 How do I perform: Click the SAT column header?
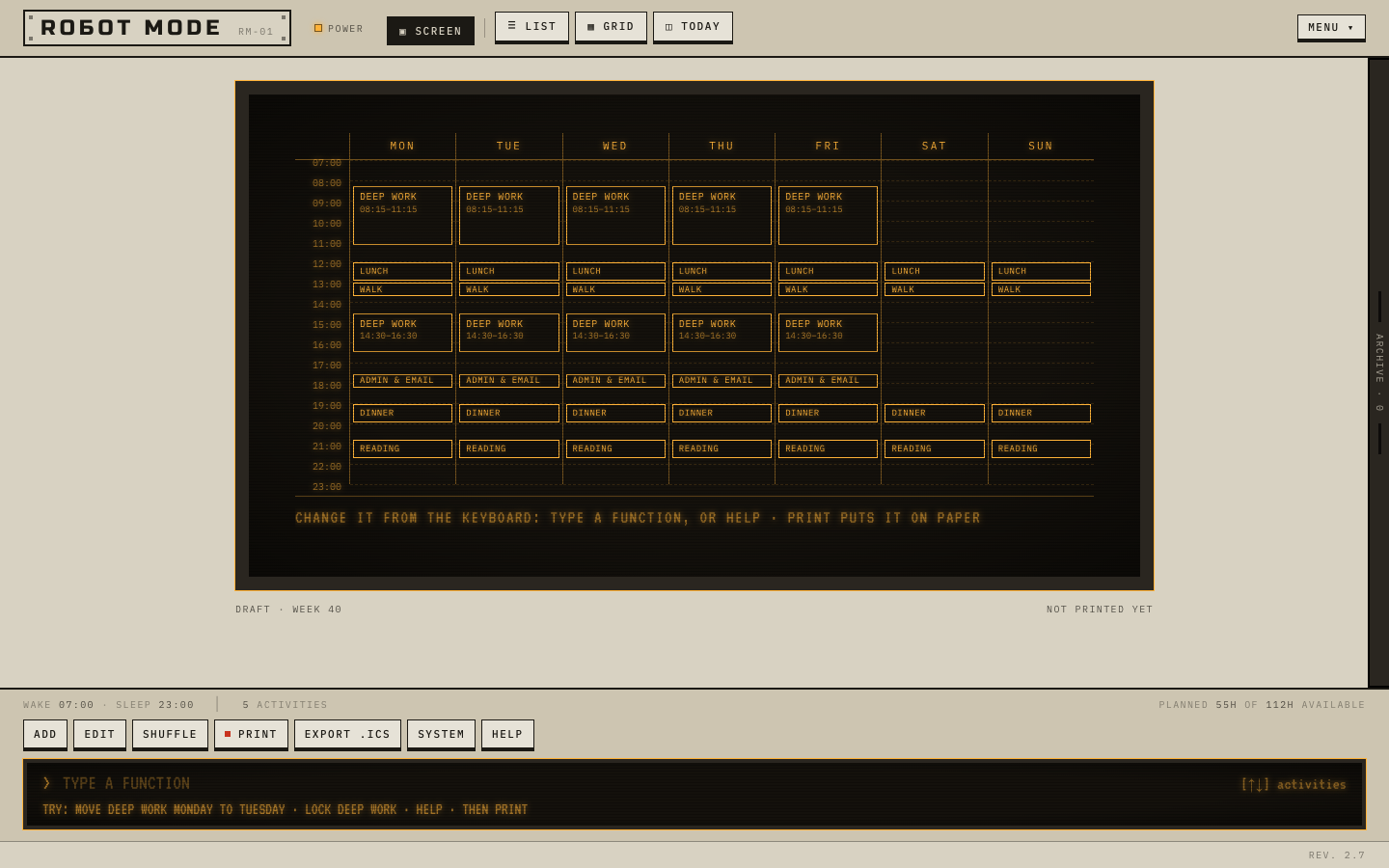[x=935, y=147]
